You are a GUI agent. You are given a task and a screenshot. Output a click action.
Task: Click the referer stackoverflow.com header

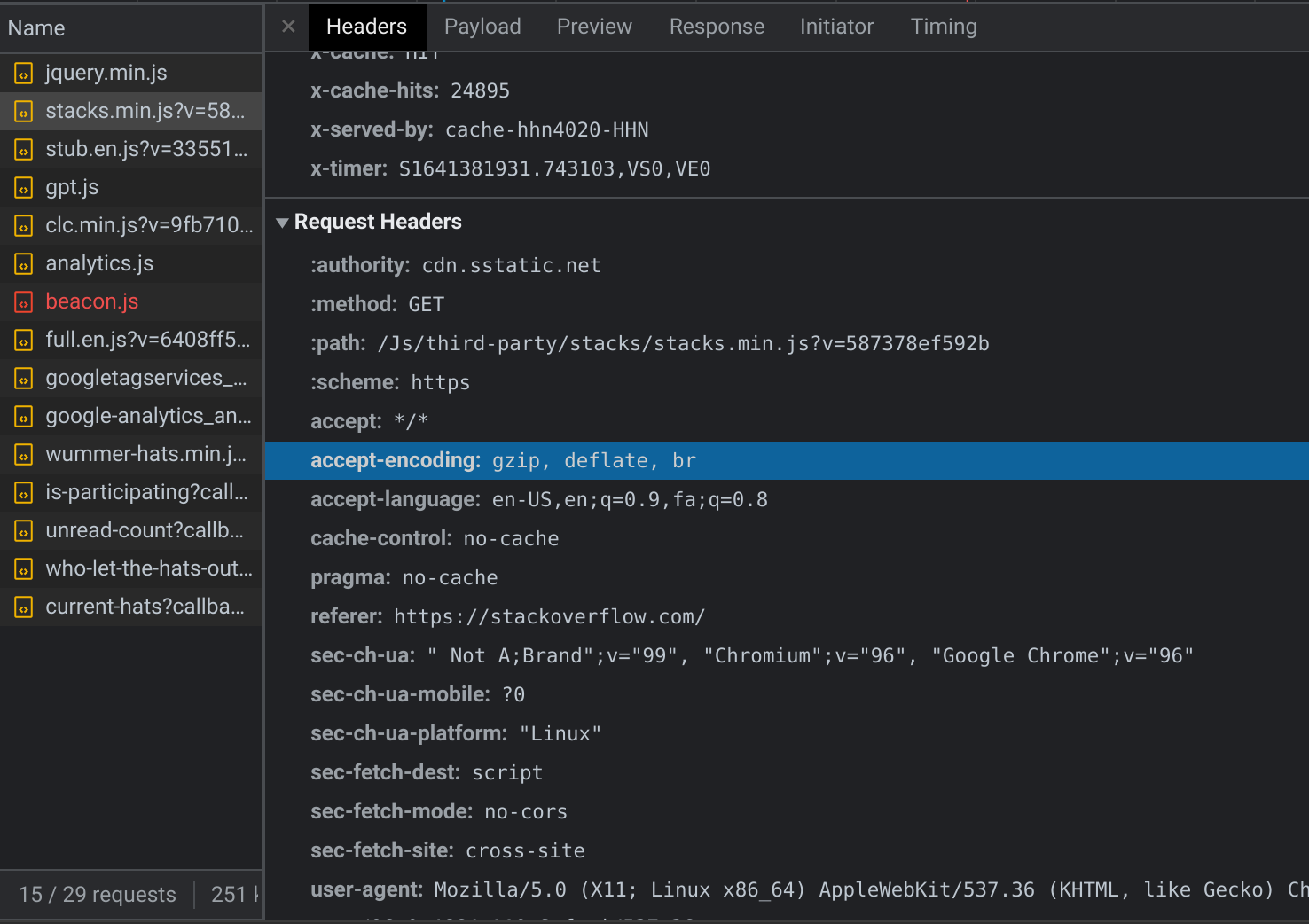(x=508, y=616)
